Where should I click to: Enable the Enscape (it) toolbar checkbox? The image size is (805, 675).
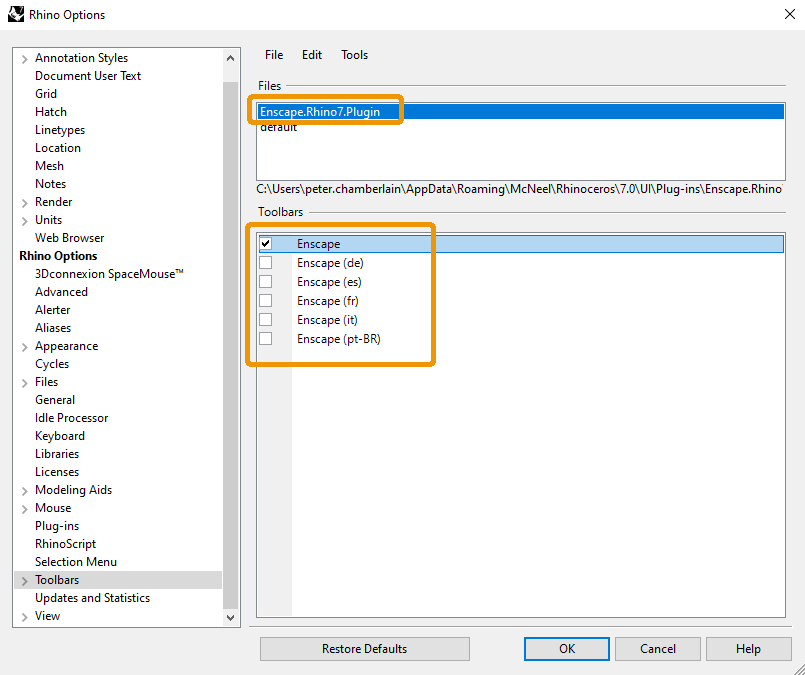266,320
